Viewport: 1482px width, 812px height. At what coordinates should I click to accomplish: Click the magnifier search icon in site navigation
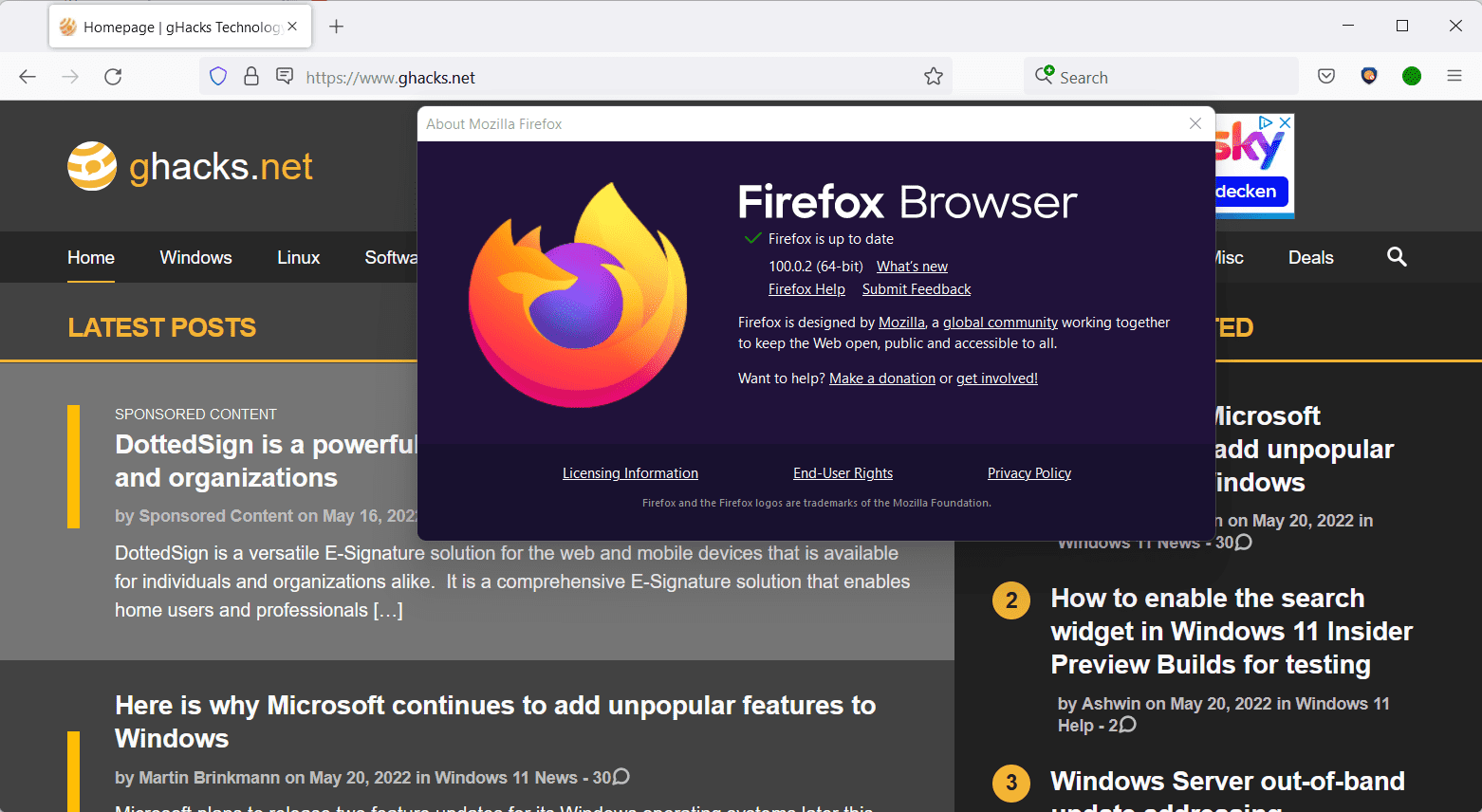(x=1397, y=257)
